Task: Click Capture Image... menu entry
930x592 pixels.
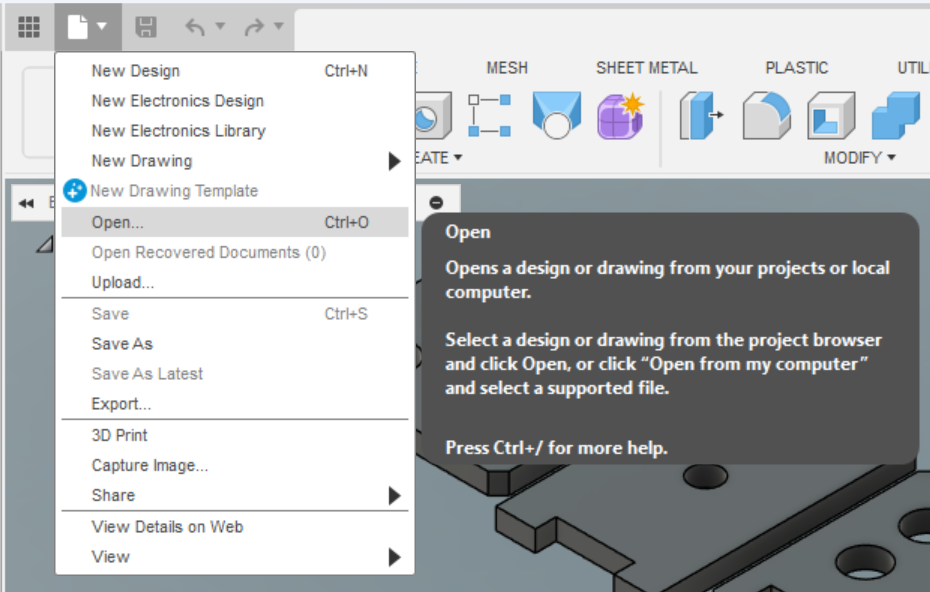Action: pyautogui.click(x=150, y=465)
